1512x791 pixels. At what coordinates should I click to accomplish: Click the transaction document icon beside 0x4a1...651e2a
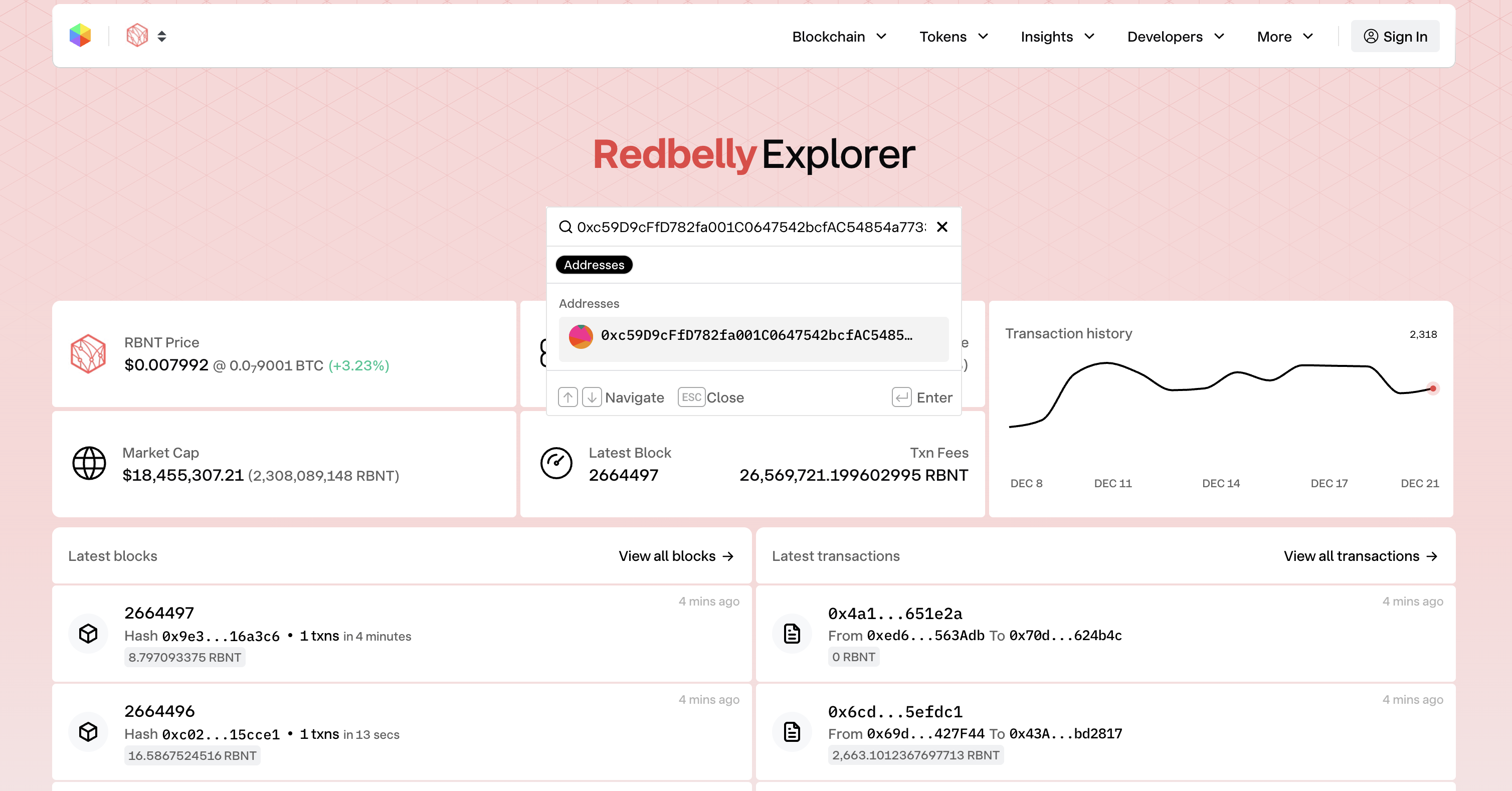click(792, 634)
